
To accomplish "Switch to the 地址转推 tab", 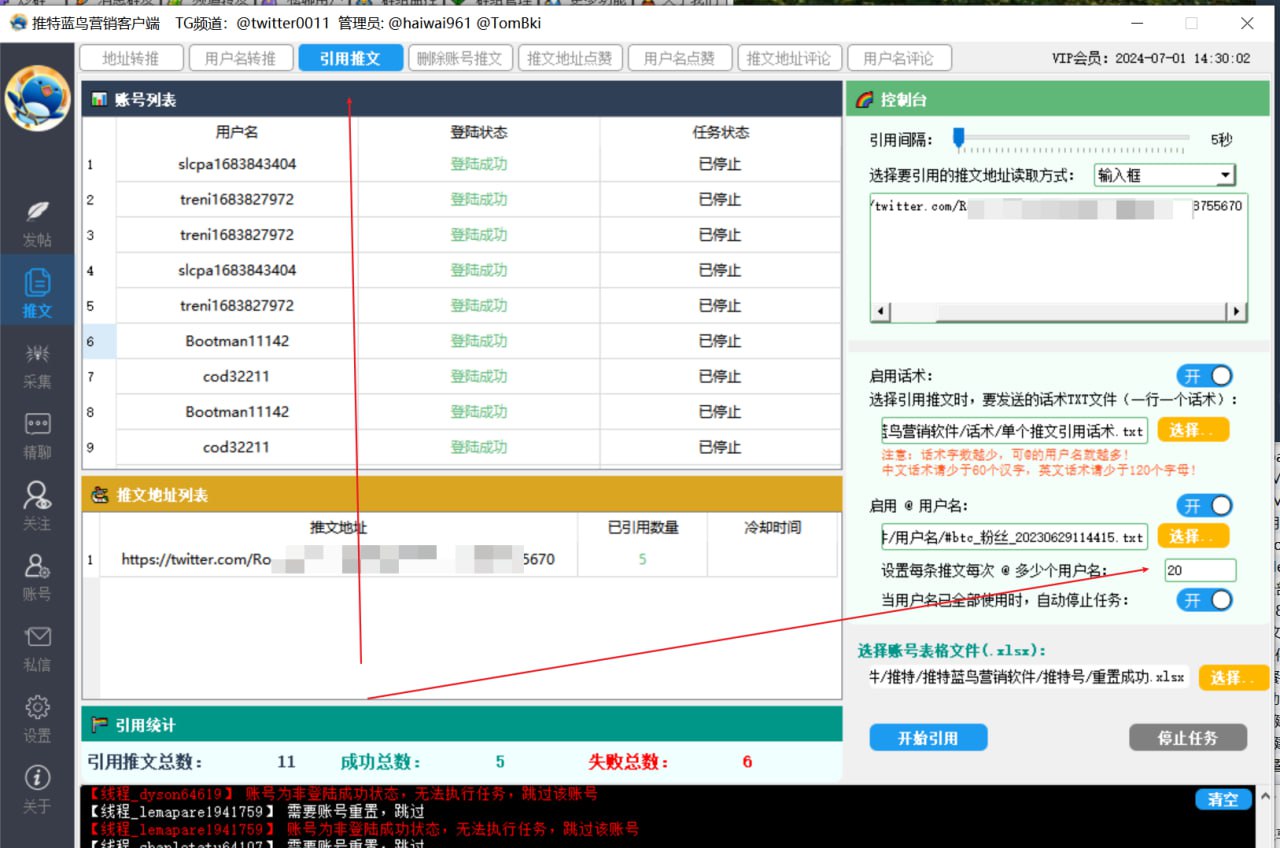I will [x=131, y=58].
